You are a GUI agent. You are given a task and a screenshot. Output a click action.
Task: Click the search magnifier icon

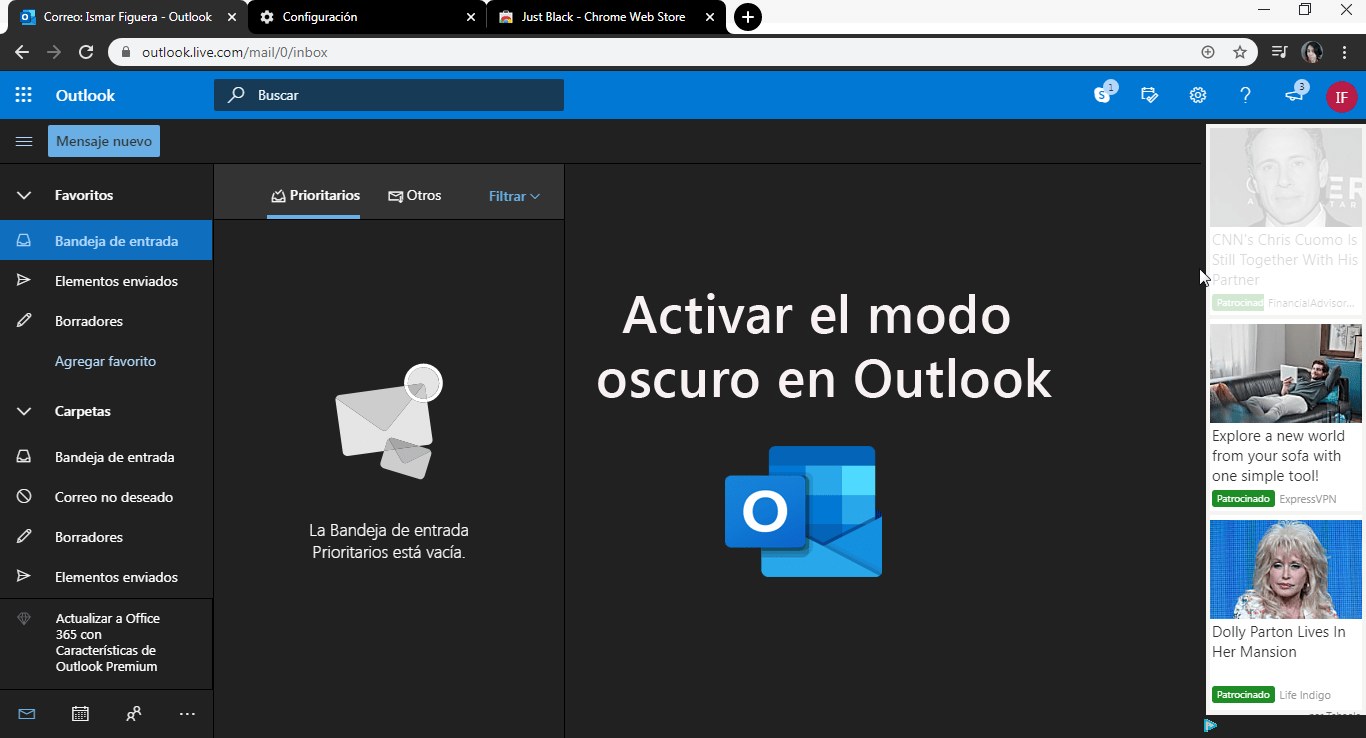tap(236, 95)
